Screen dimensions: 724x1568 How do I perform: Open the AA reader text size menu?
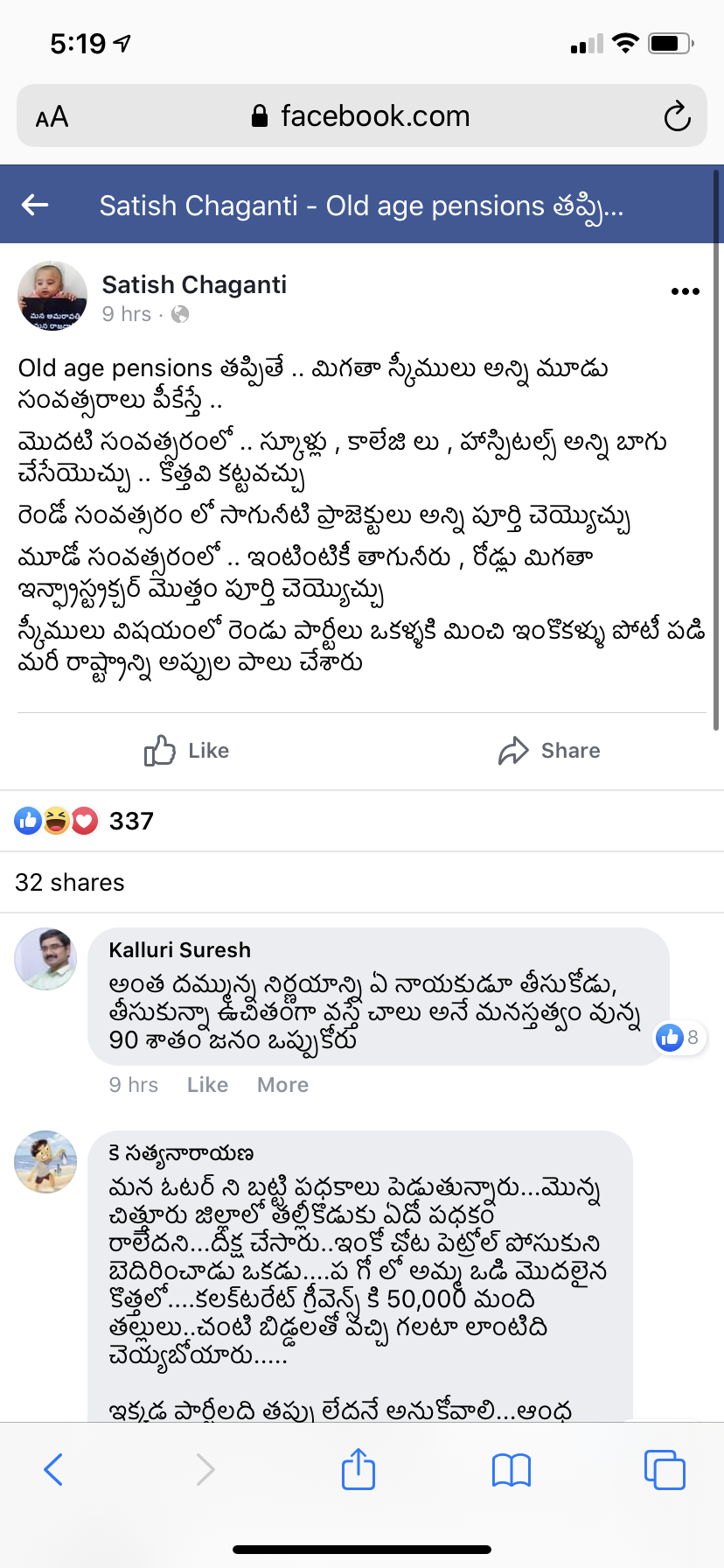(52, 116)
